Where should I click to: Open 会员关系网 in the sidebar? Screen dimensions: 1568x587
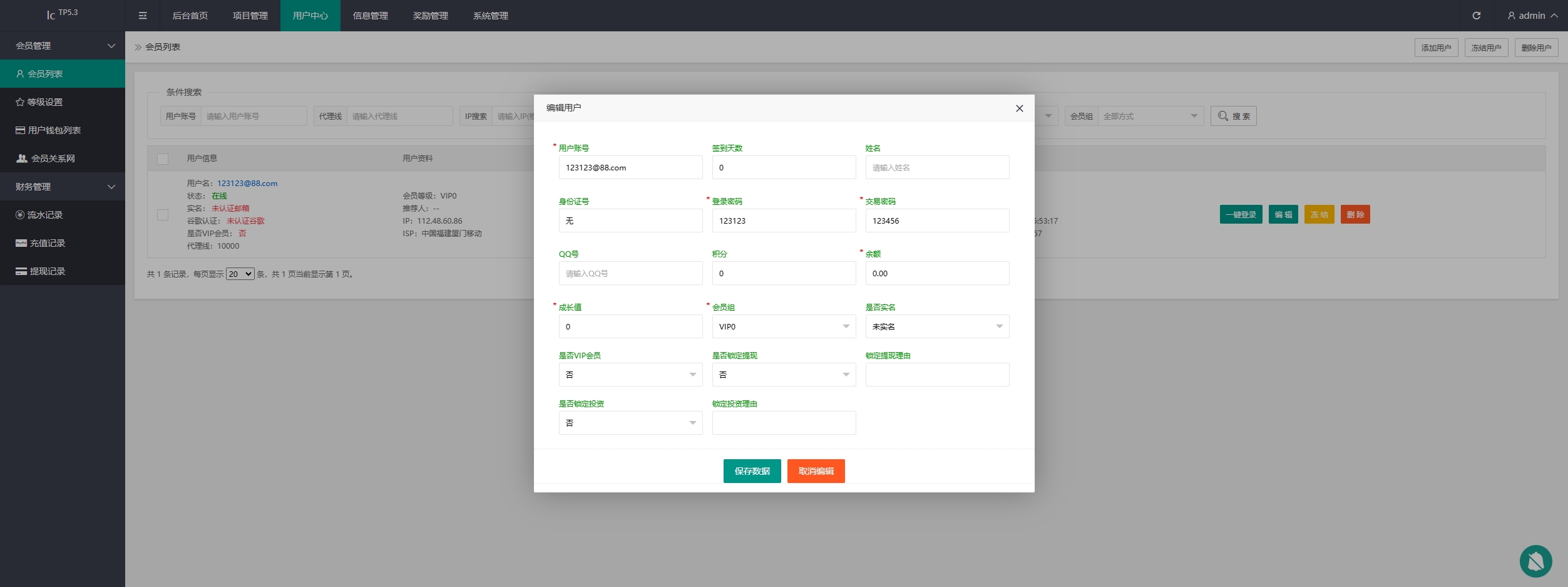(63, 158)
